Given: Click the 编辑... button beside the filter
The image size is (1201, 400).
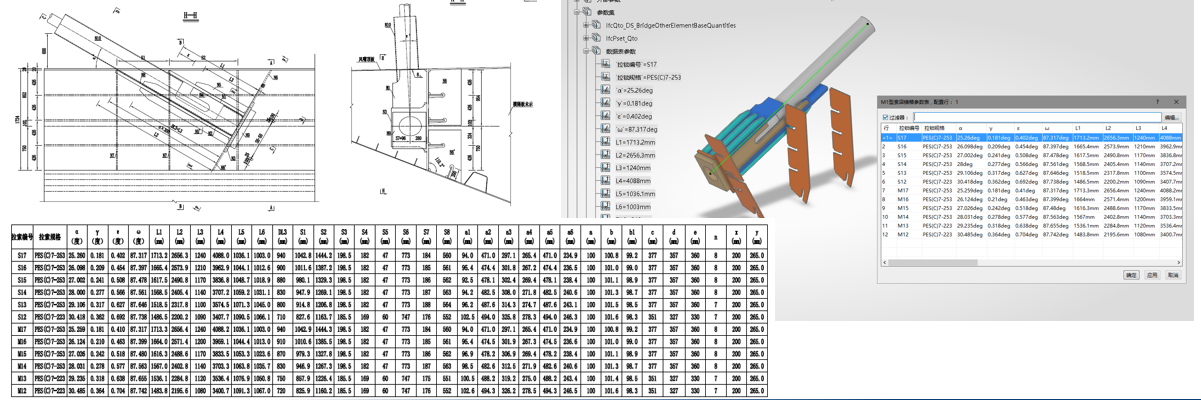Looking at the screenshot, I should pyautogui.click(x=1171, y=117).
